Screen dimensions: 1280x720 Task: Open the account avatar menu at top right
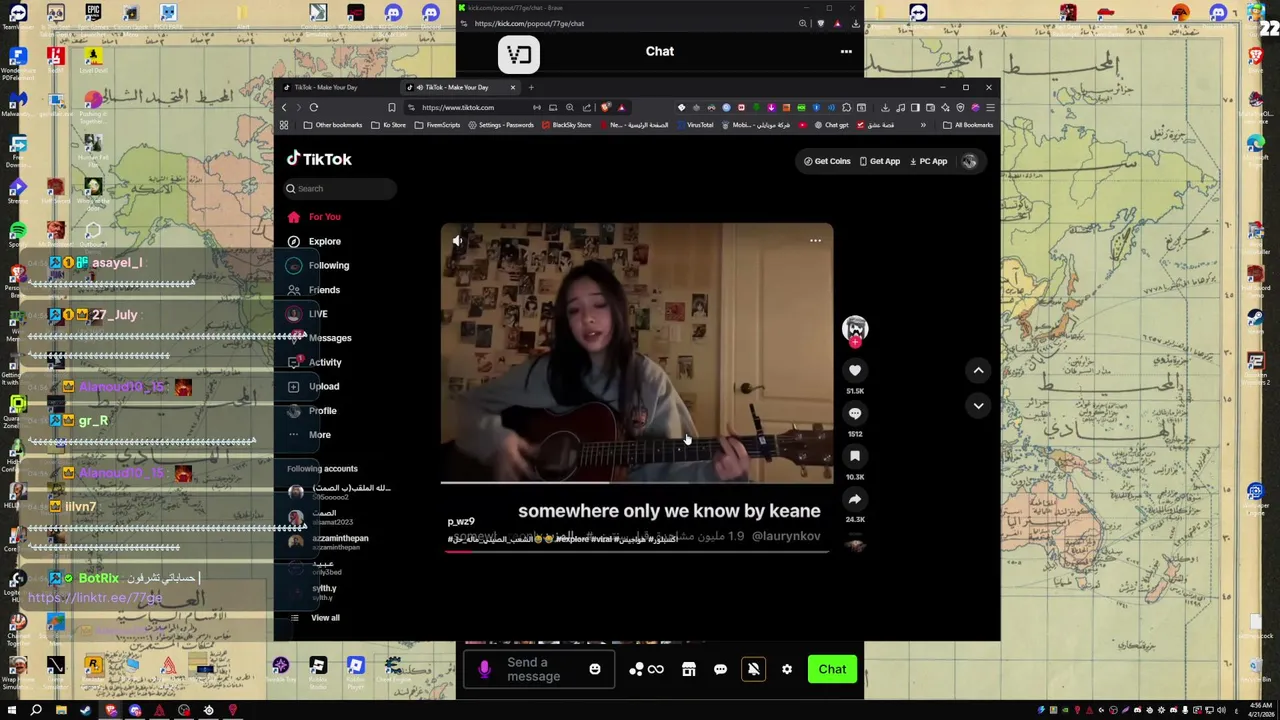969,161
